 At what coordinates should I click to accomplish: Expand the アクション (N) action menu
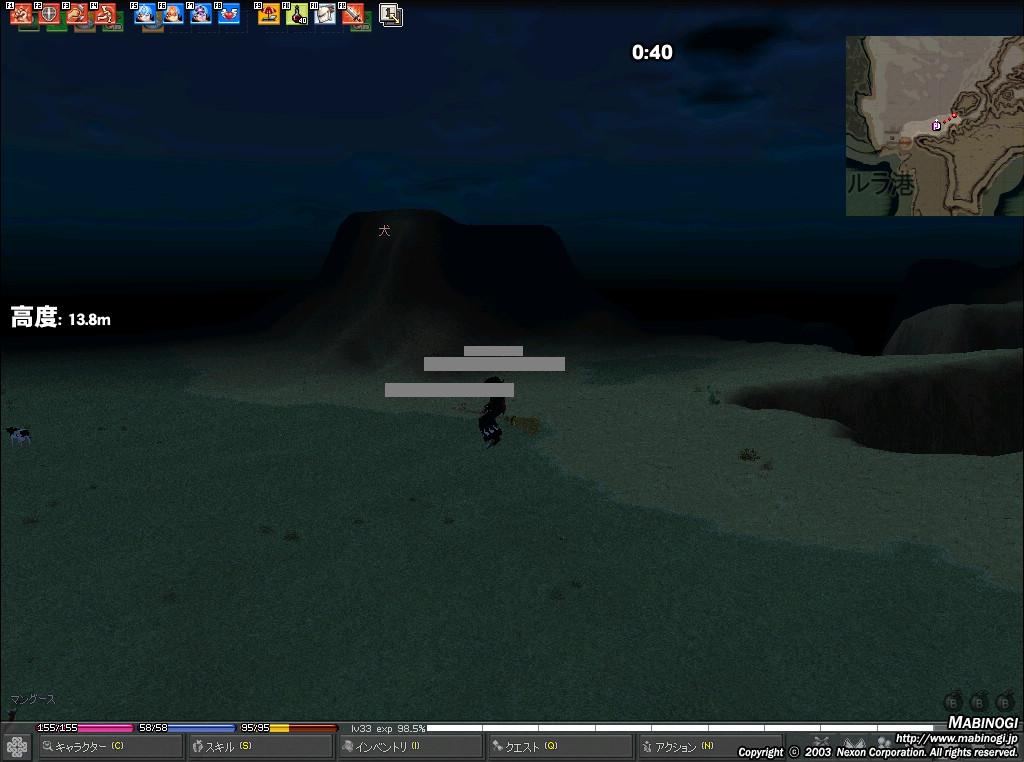click(710, 747)
